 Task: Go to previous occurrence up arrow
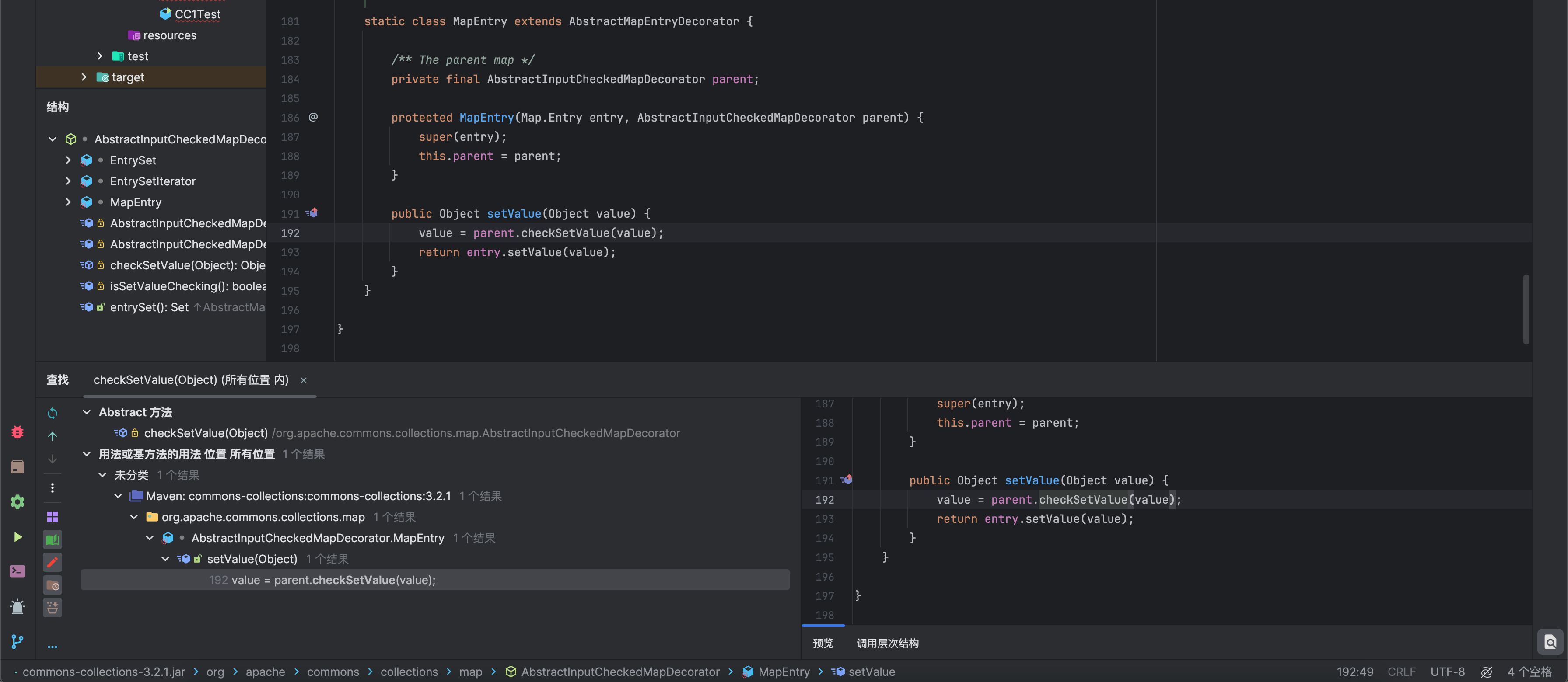[52, 436]
